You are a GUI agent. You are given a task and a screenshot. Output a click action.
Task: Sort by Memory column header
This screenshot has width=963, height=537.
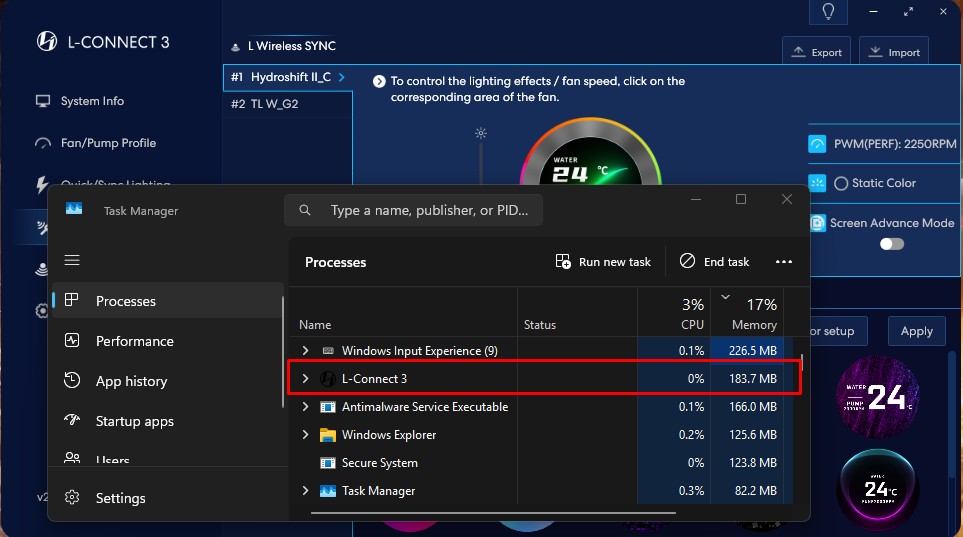coord(747,313)
